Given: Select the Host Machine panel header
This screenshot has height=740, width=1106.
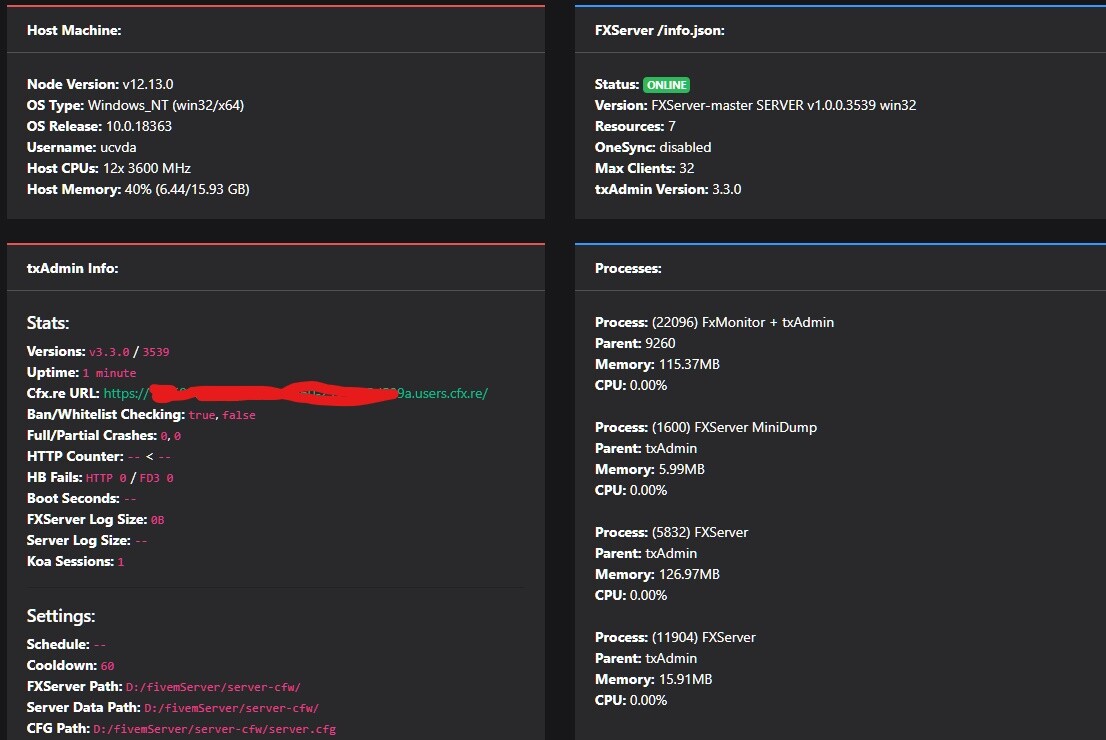Looking at the screenshot, I should tap(74, 30).
